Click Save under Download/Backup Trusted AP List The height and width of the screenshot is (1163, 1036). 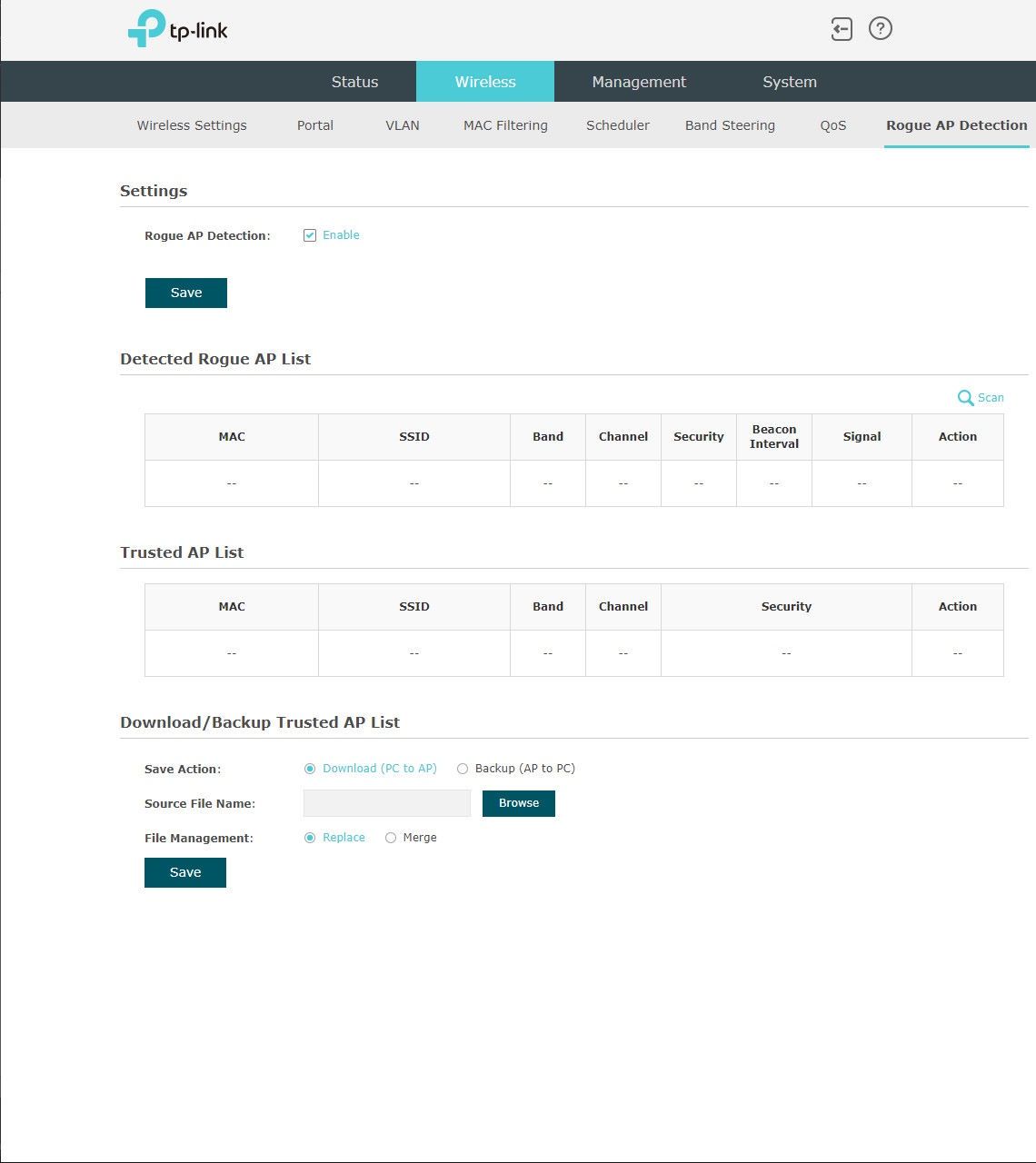pos(185,872)
